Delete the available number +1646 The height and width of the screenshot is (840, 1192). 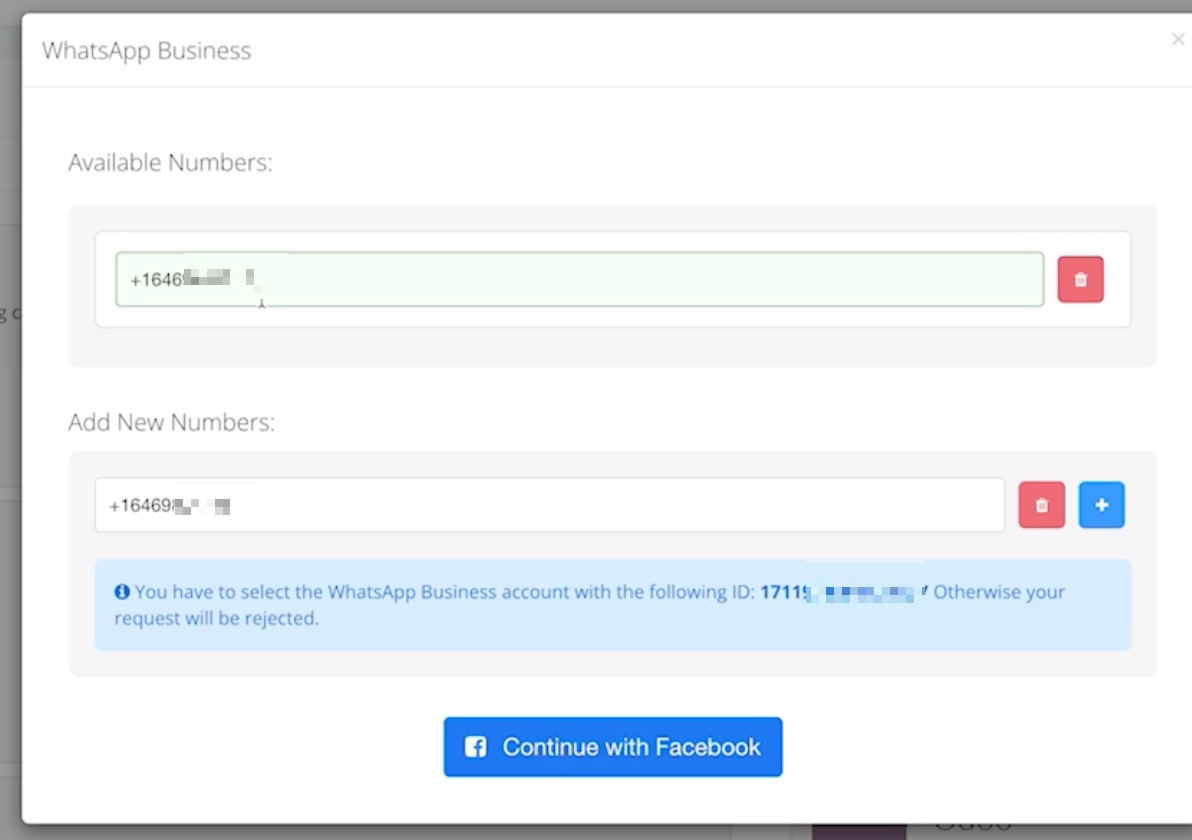[1080, 280]
